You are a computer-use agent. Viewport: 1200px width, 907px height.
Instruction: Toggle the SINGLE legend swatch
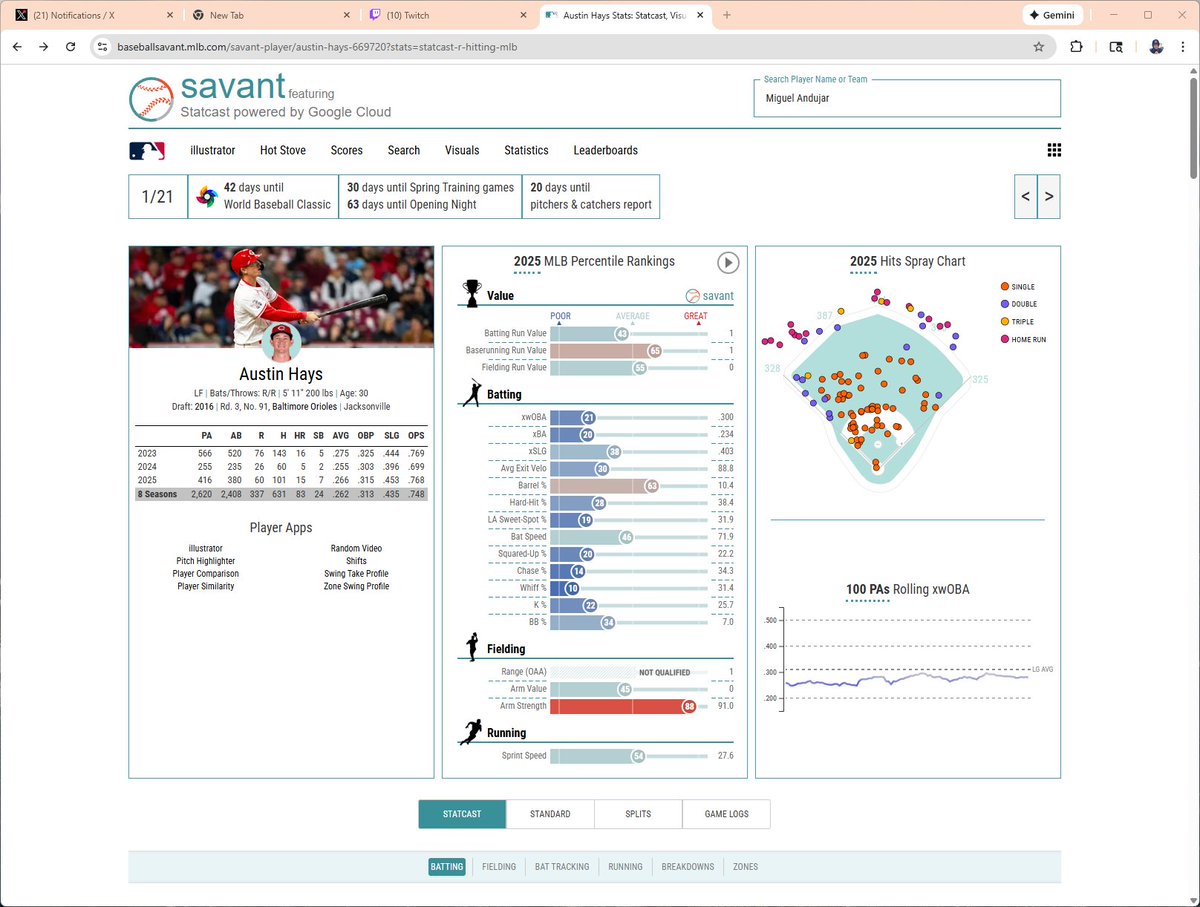(x=1004, y=287)
